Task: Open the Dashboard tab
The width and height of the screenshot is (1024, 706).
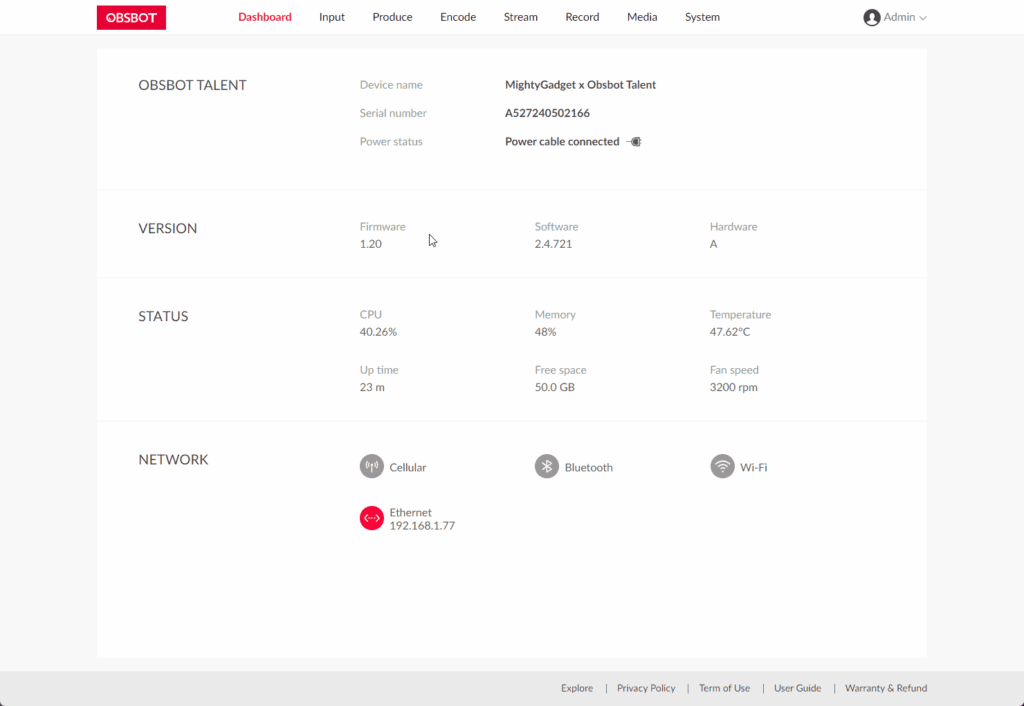Action: tap(265, 17)
